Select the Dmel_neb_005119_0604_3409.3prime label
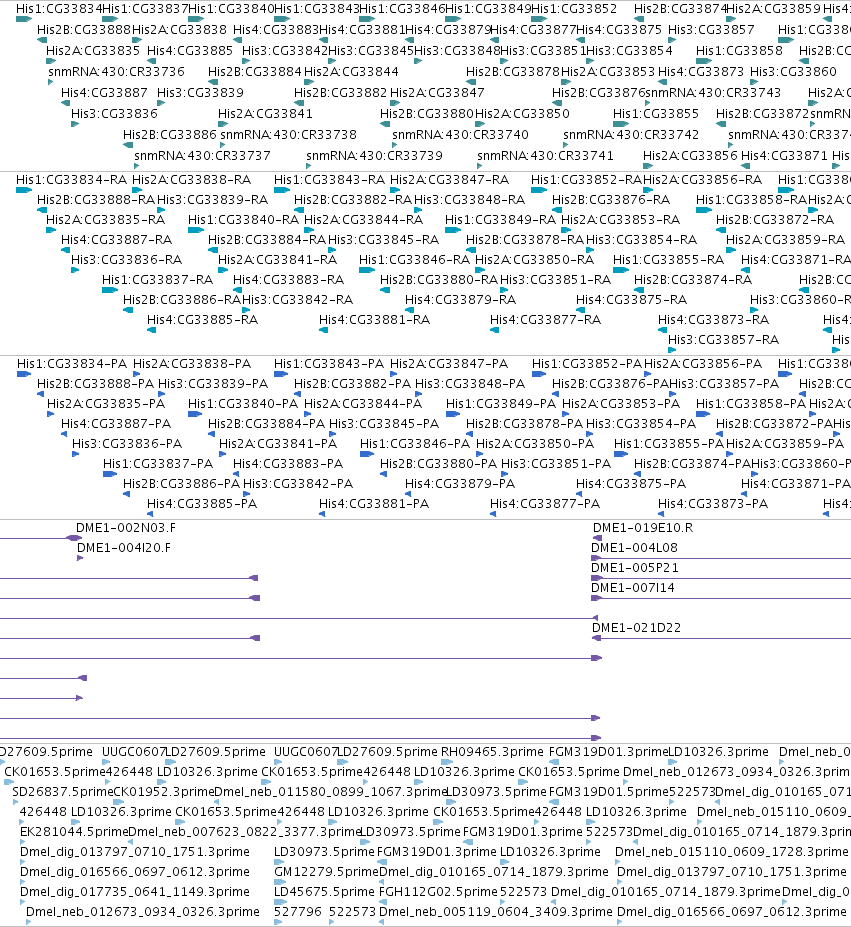 496,912
